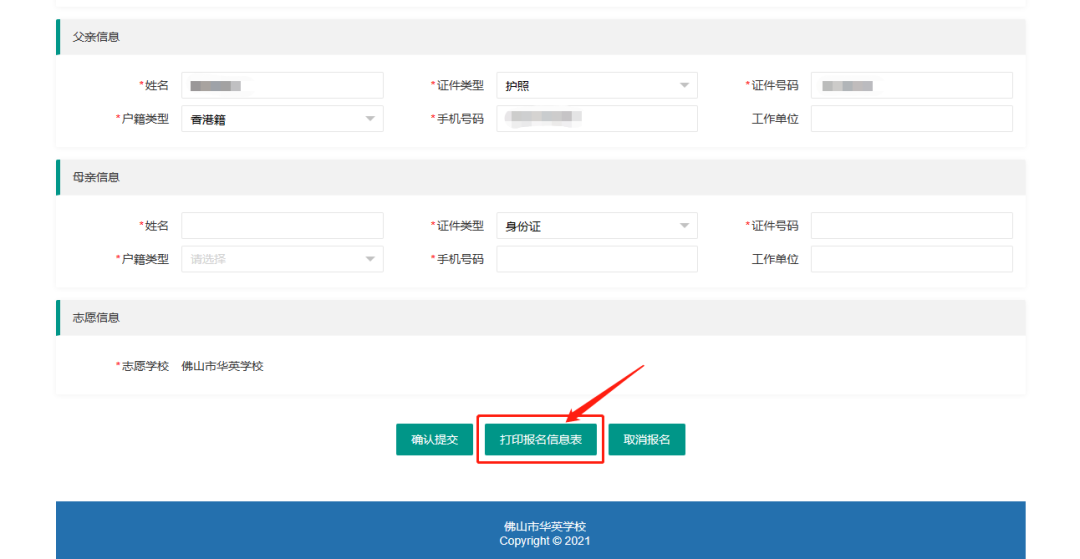Viewport: 1080px width, 559px height.
Task: Click the footer Copyright © 2021 text
Action: click(544, 541)
